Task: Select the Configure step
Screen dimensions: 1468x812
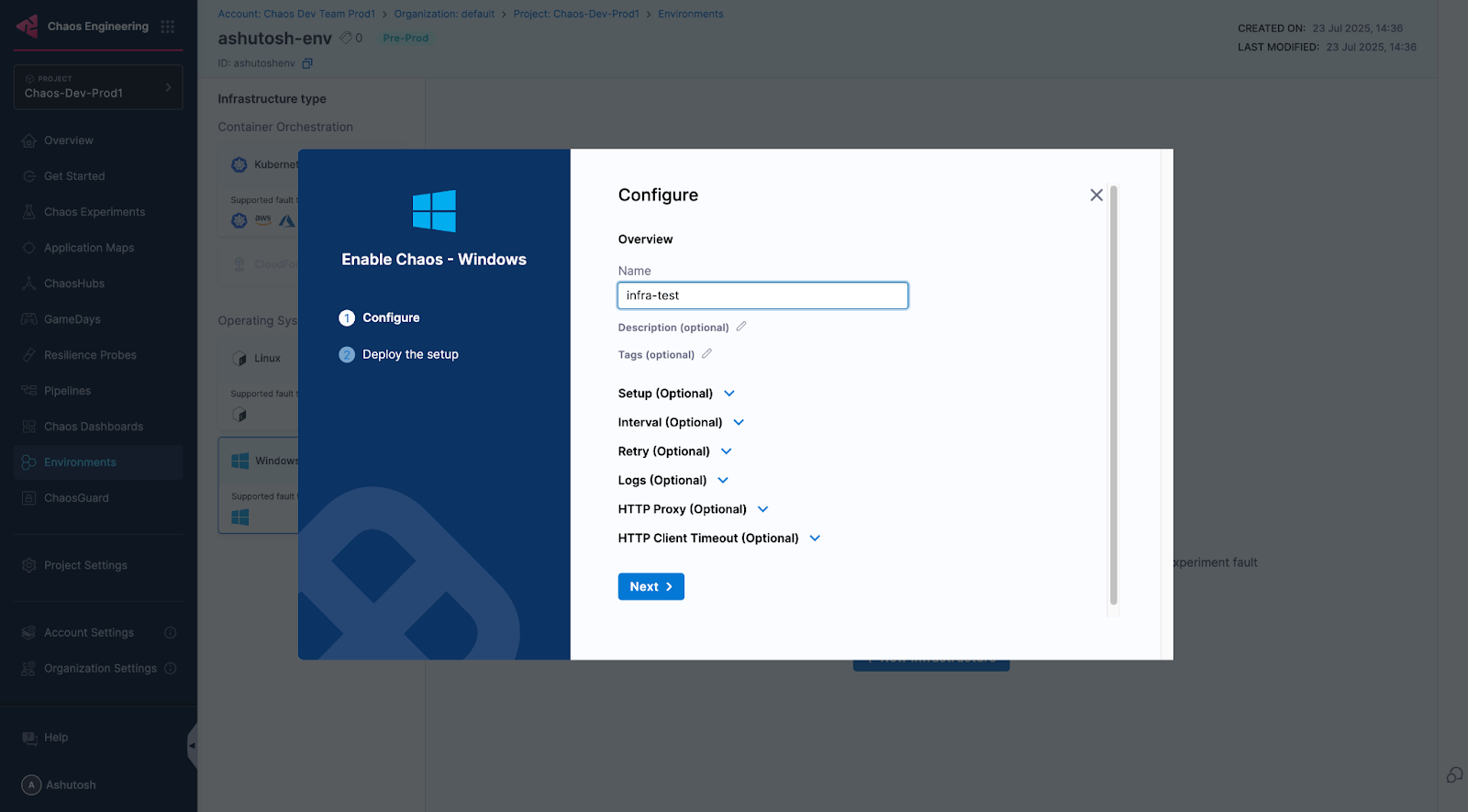Action: click(380, 317)
